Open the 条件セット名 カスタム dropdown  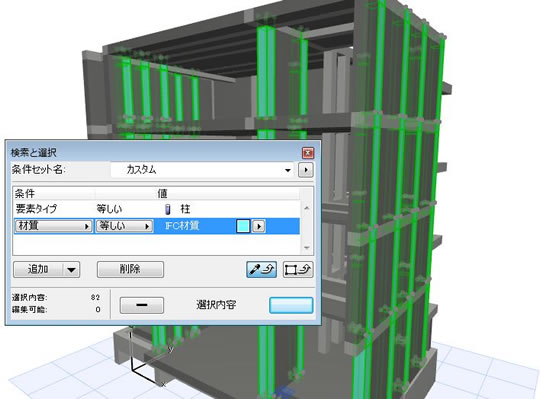202,170
